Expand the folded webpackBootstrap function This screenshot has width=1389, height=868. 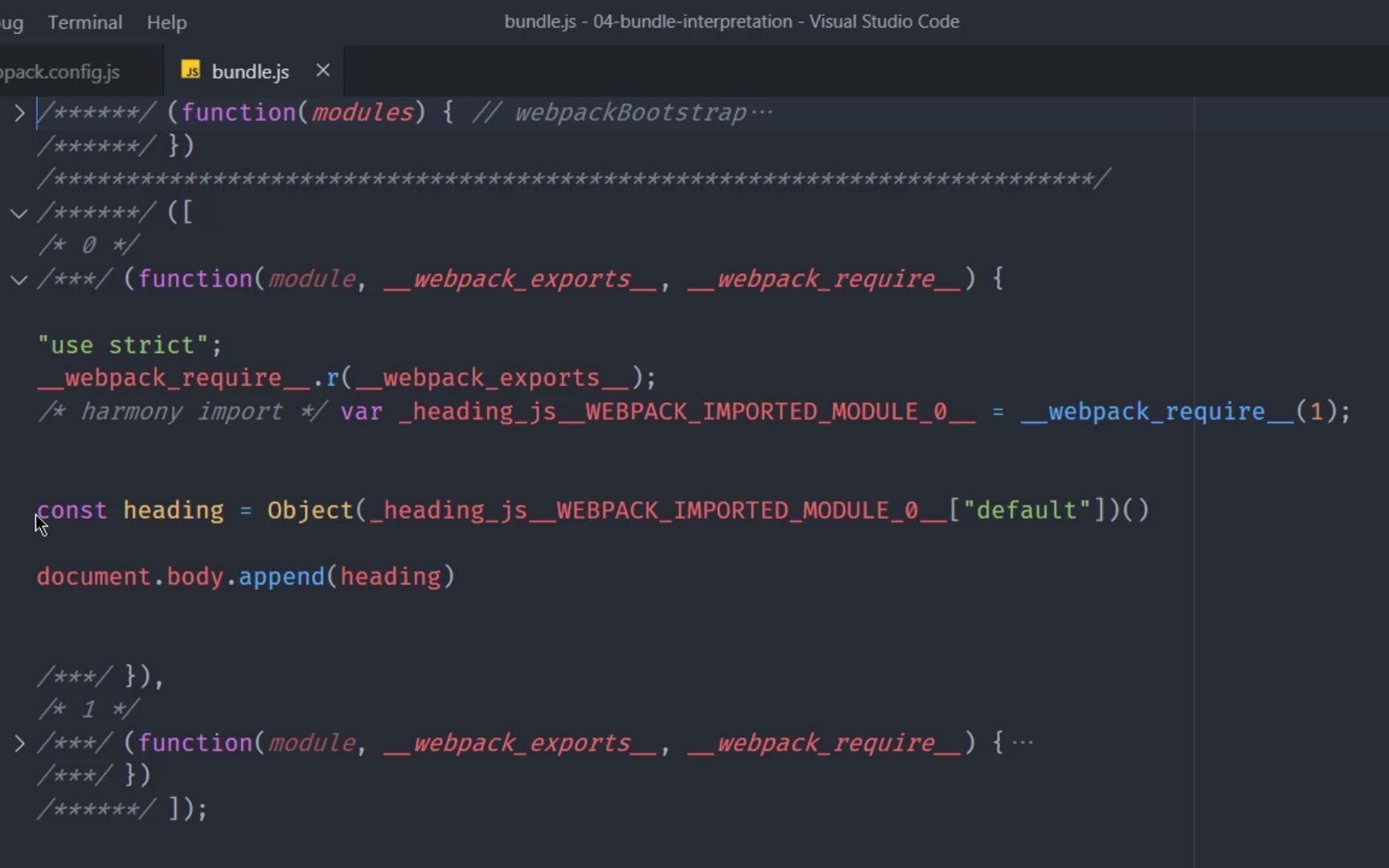coord(19,113)
